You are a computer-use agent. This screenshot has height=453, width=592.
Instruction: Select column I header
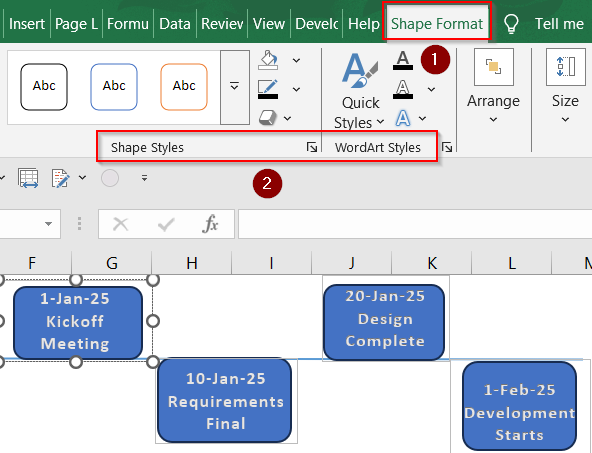coord(271,263)
